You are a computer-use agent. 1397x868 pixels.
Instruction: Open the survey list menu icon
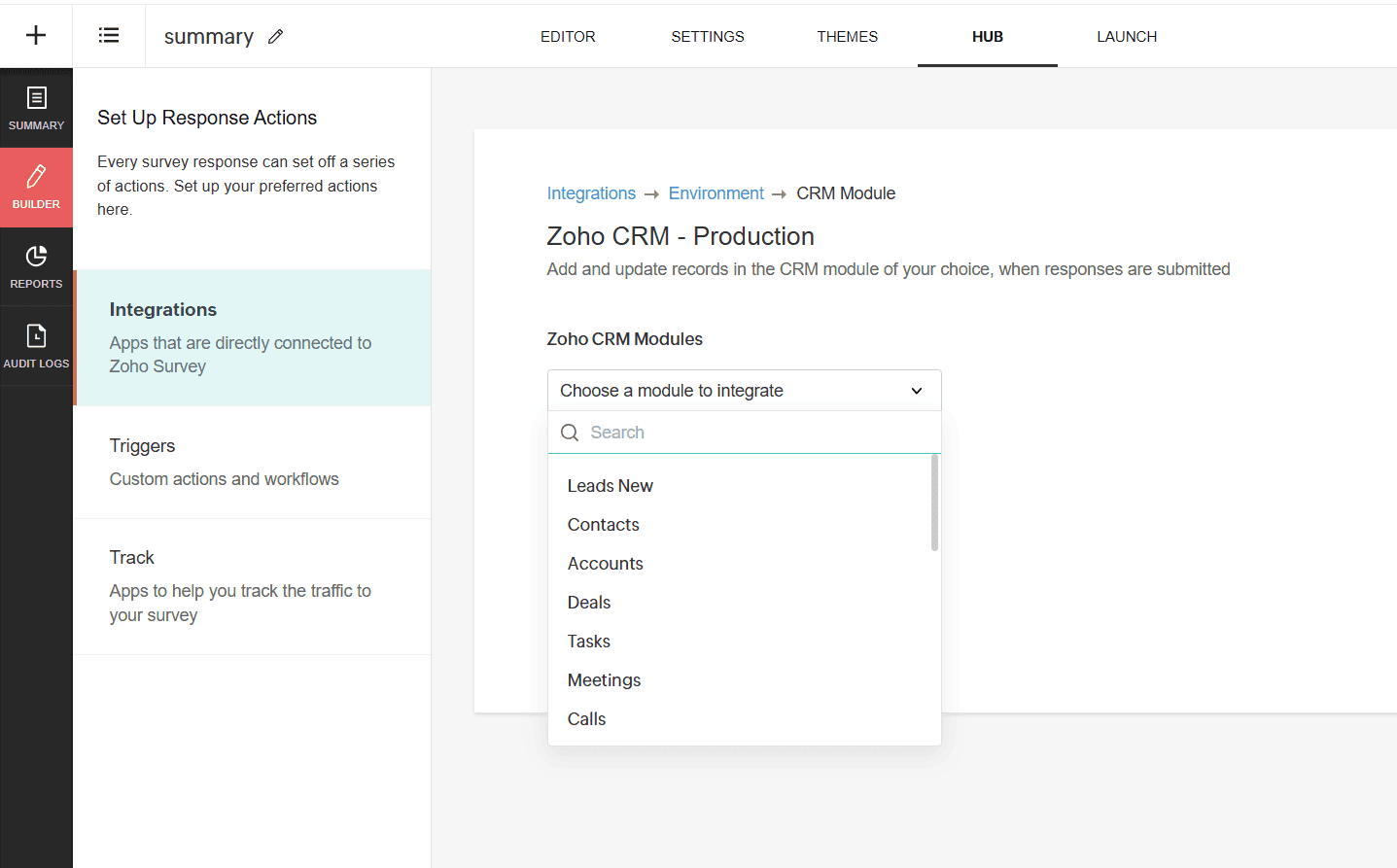[109, 36]
